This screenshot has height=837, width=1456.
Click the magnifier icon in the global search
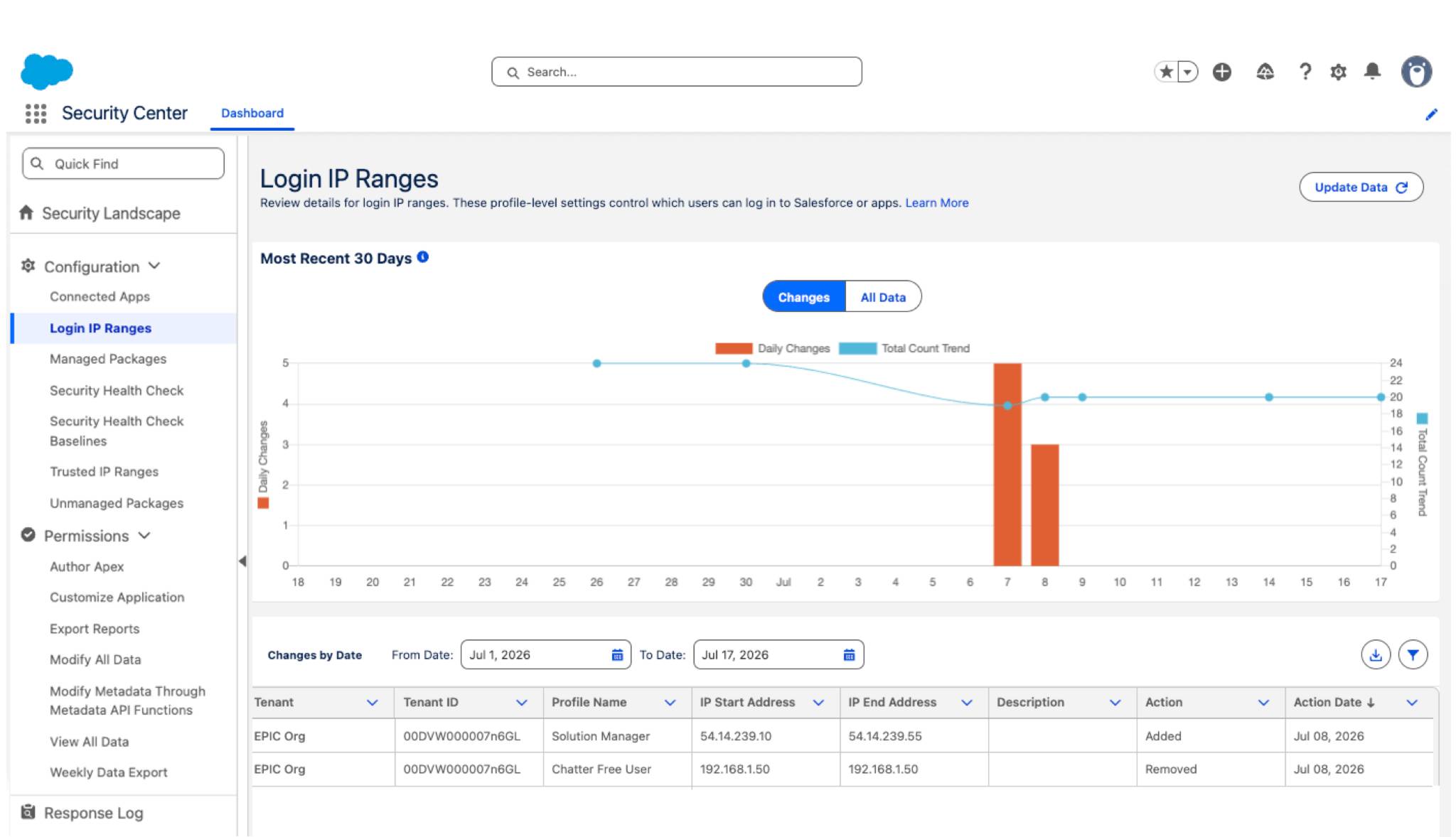pyautogui.click(x=513, y=72)
